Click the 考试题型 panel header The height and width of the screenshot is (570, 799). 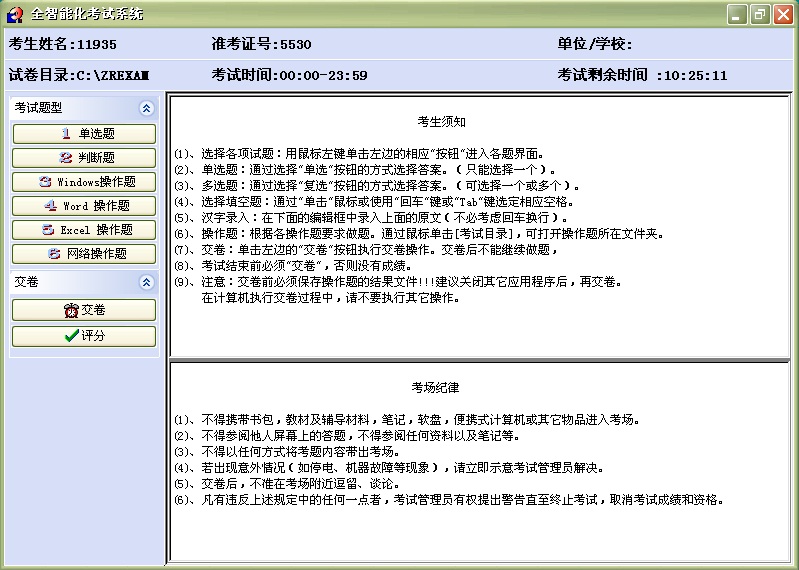click(84, 108)
